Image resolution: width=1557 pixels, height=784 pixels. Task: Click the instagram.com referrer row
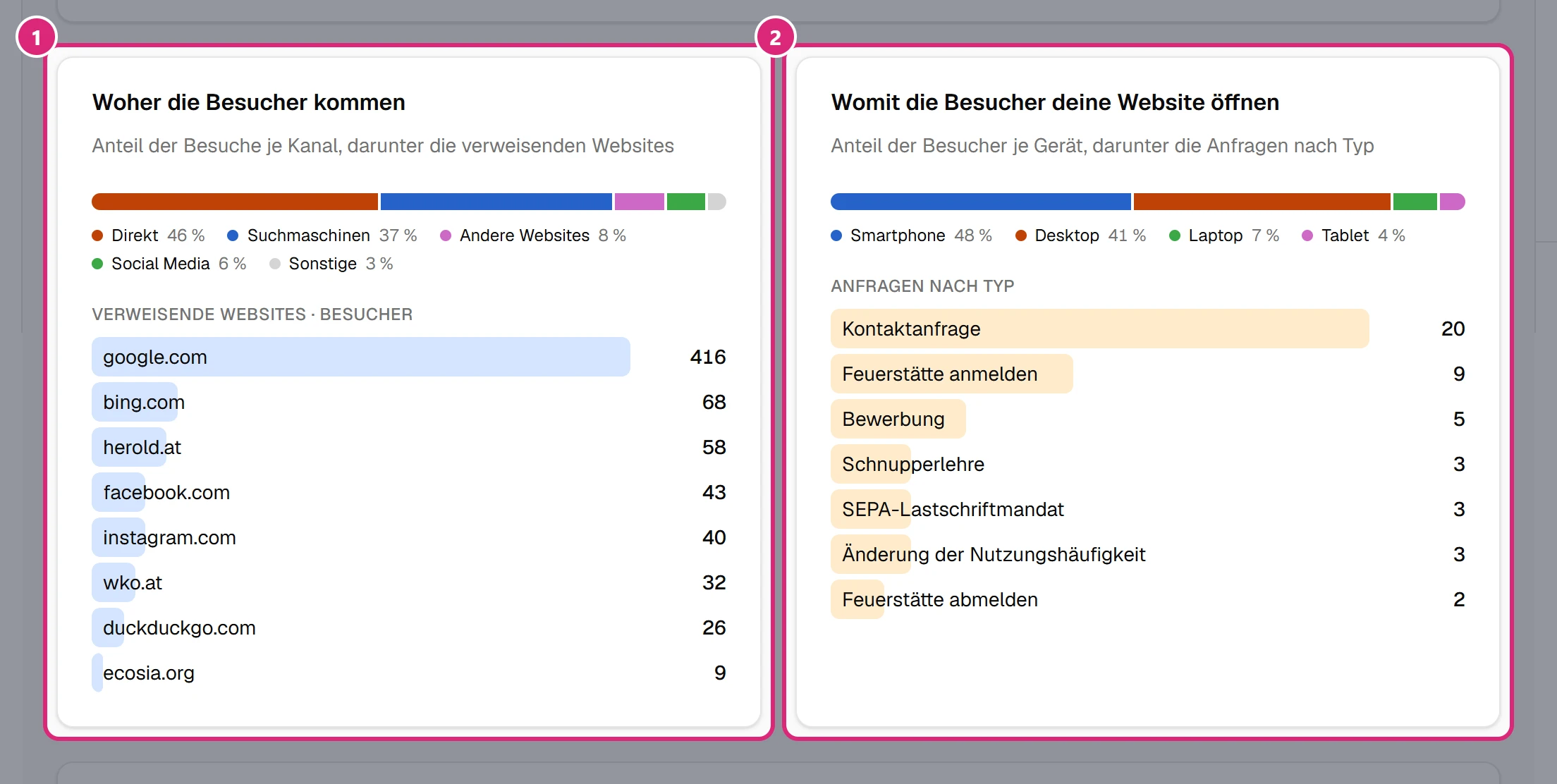point(409,537)
